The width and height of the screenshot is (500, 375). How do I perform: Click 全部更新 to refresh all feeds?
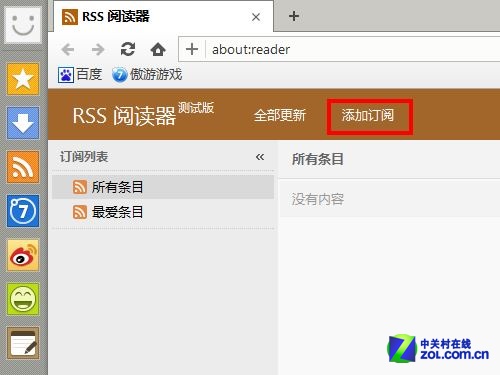point(280,115)
